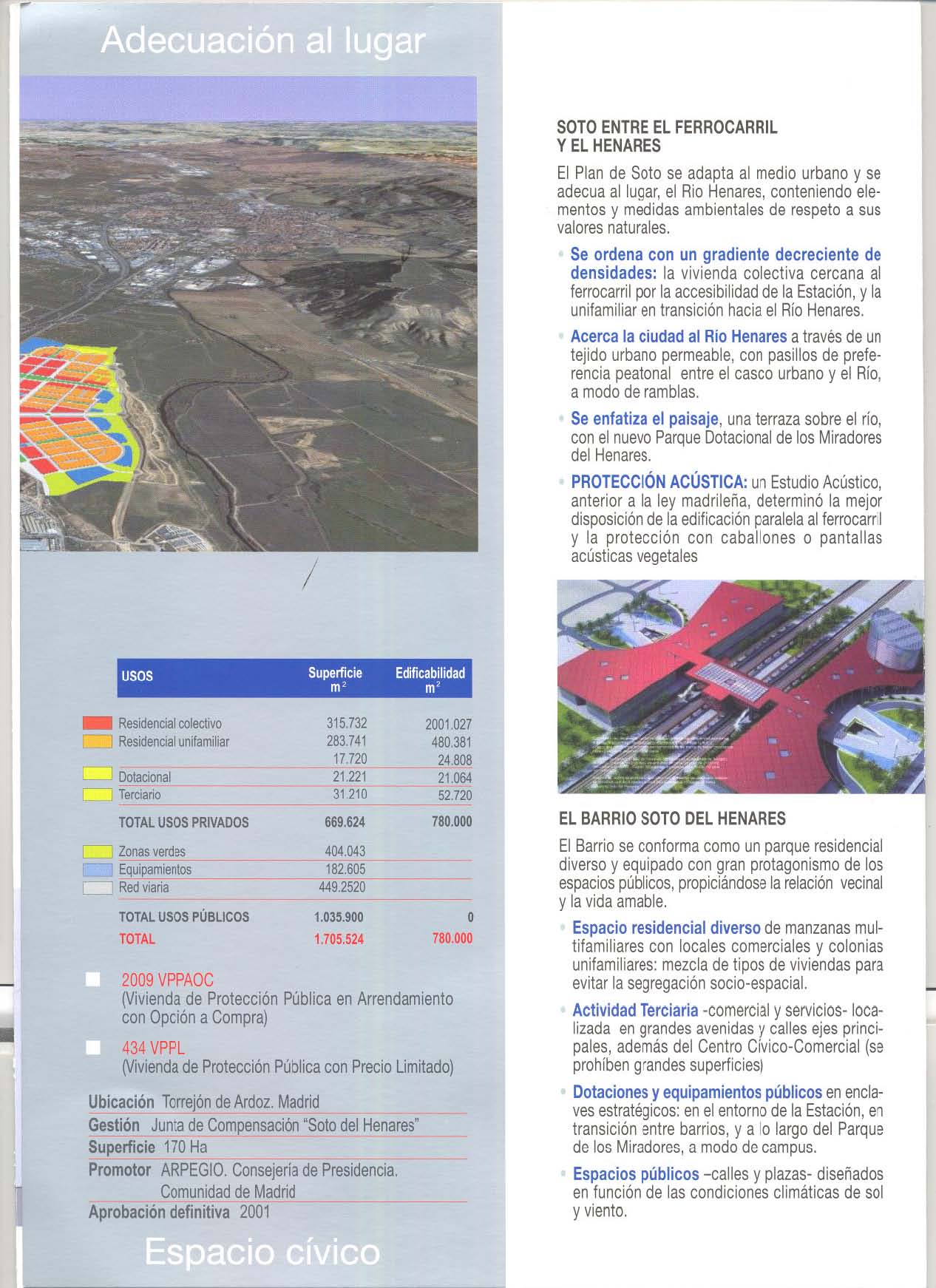Select the orange Residencial unifamiliar swatch
This screenshot has width=936, height=1288.
(97, 741)
